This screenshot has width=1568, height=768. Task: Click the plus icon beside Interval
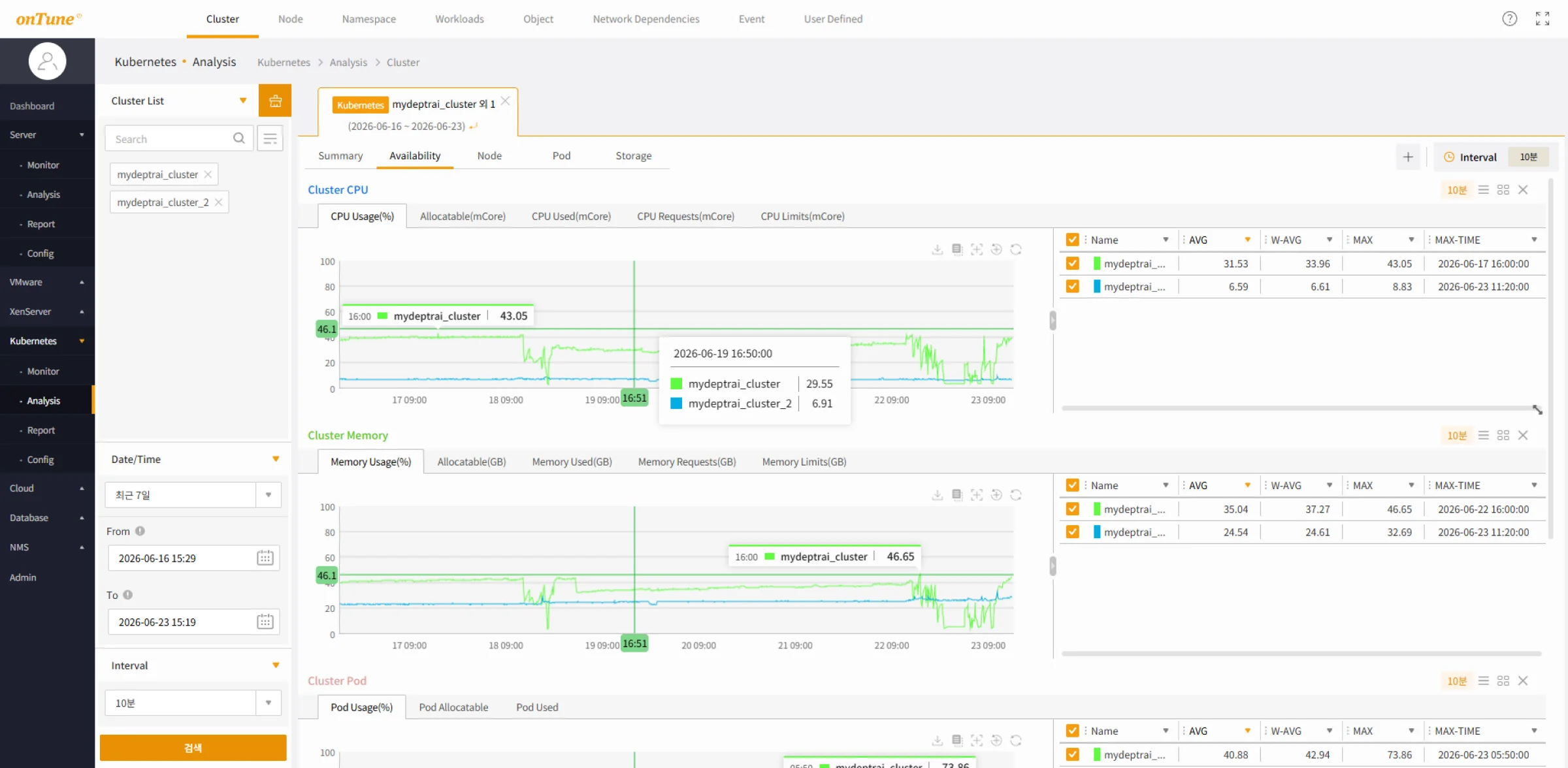click(x=1408, y=157)
